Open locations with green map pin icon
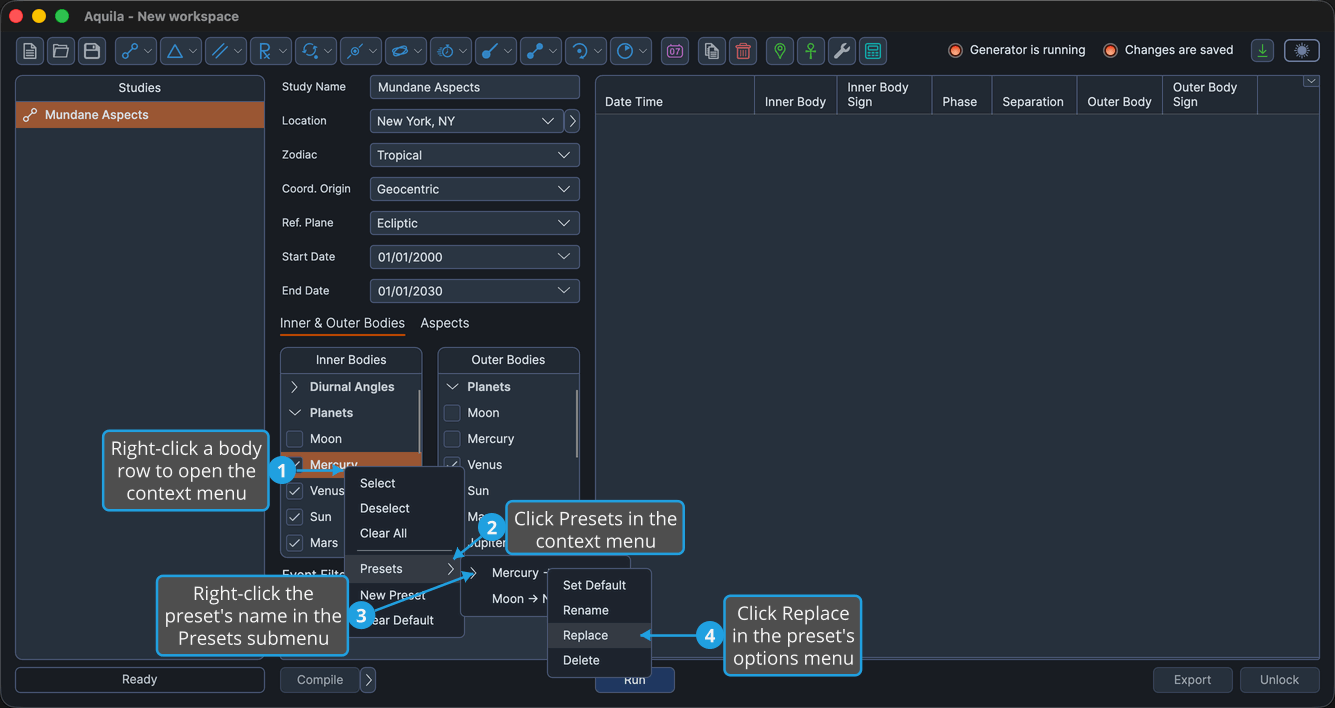Viewport: 1335px width, 708px height. (x=780, y=51)
